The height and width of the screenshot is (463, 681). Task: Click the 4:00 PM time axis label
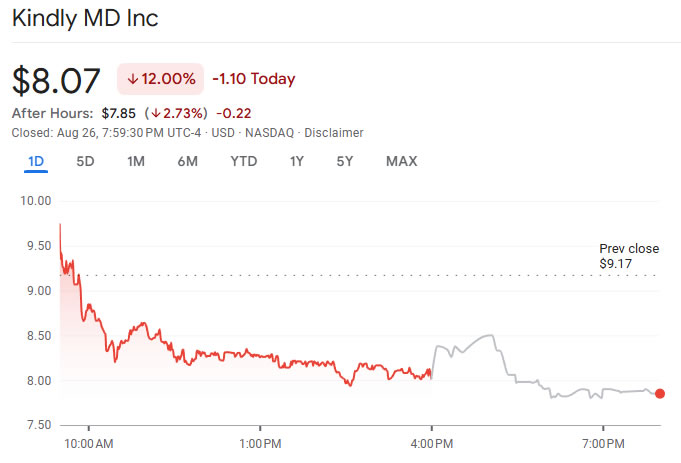coord(431,441)
